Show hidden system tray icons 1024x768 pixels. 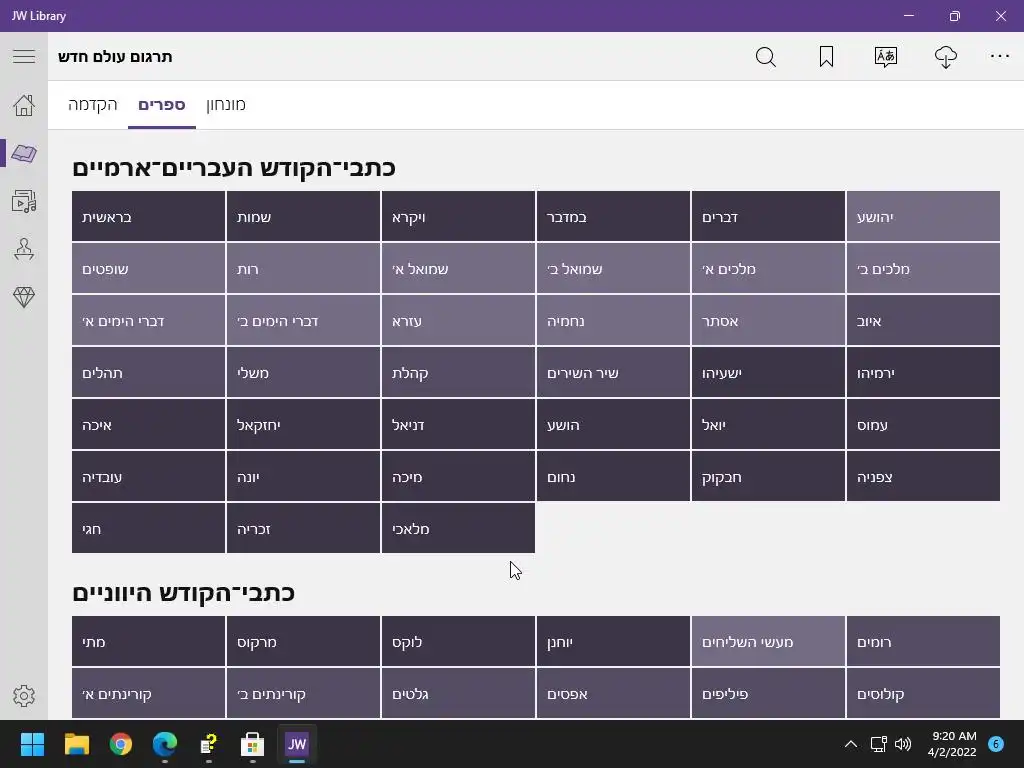[x=850, y=744]
